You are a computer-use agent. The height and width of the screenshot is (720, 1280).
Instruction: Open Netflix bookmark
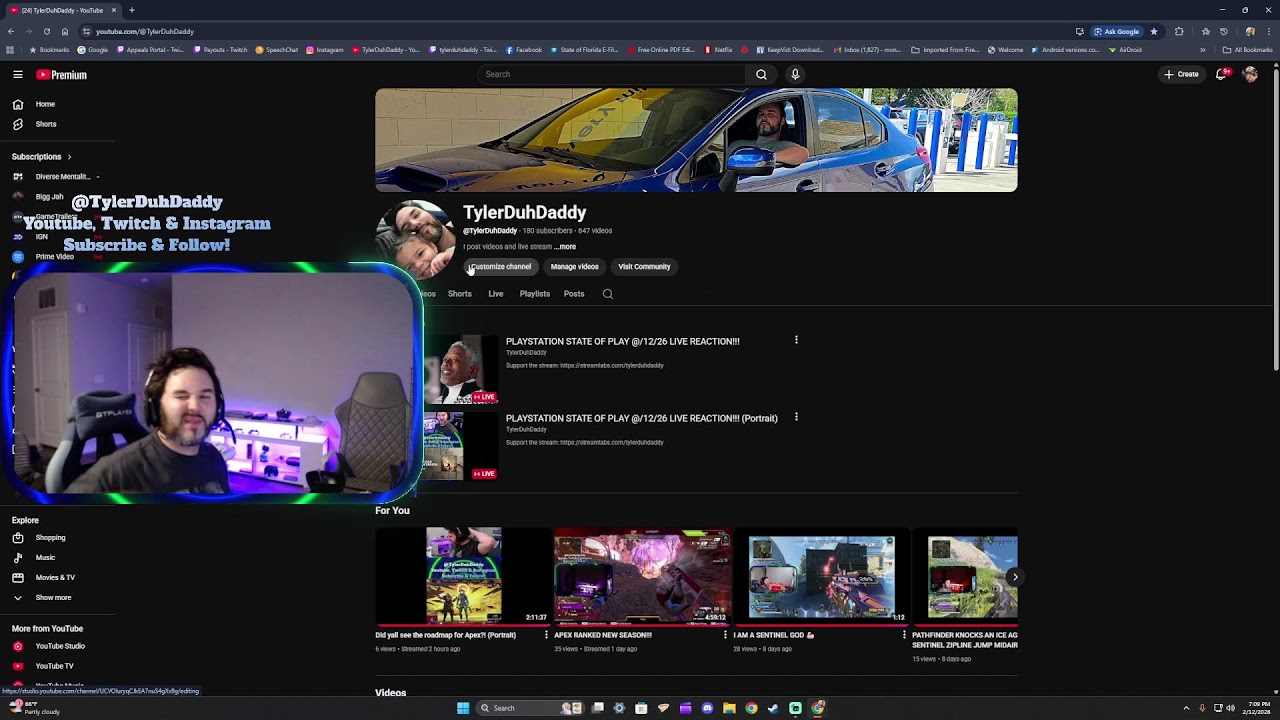click(x=718, y=50)
